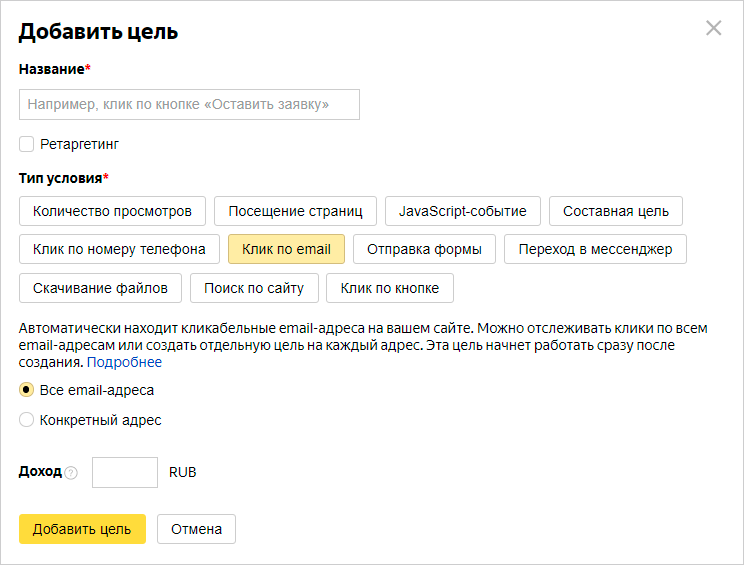
Task: Switch to Отправка формы condition type
Action: point(424,249)
